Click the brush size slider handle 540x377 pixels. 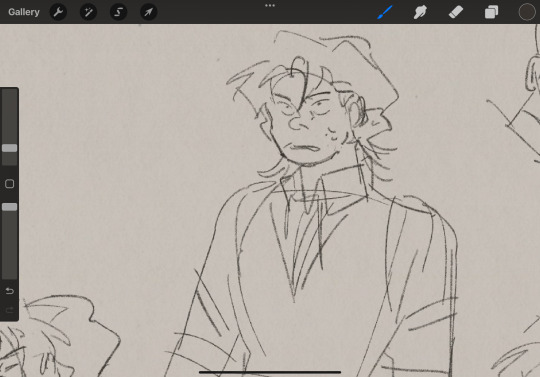9,148
